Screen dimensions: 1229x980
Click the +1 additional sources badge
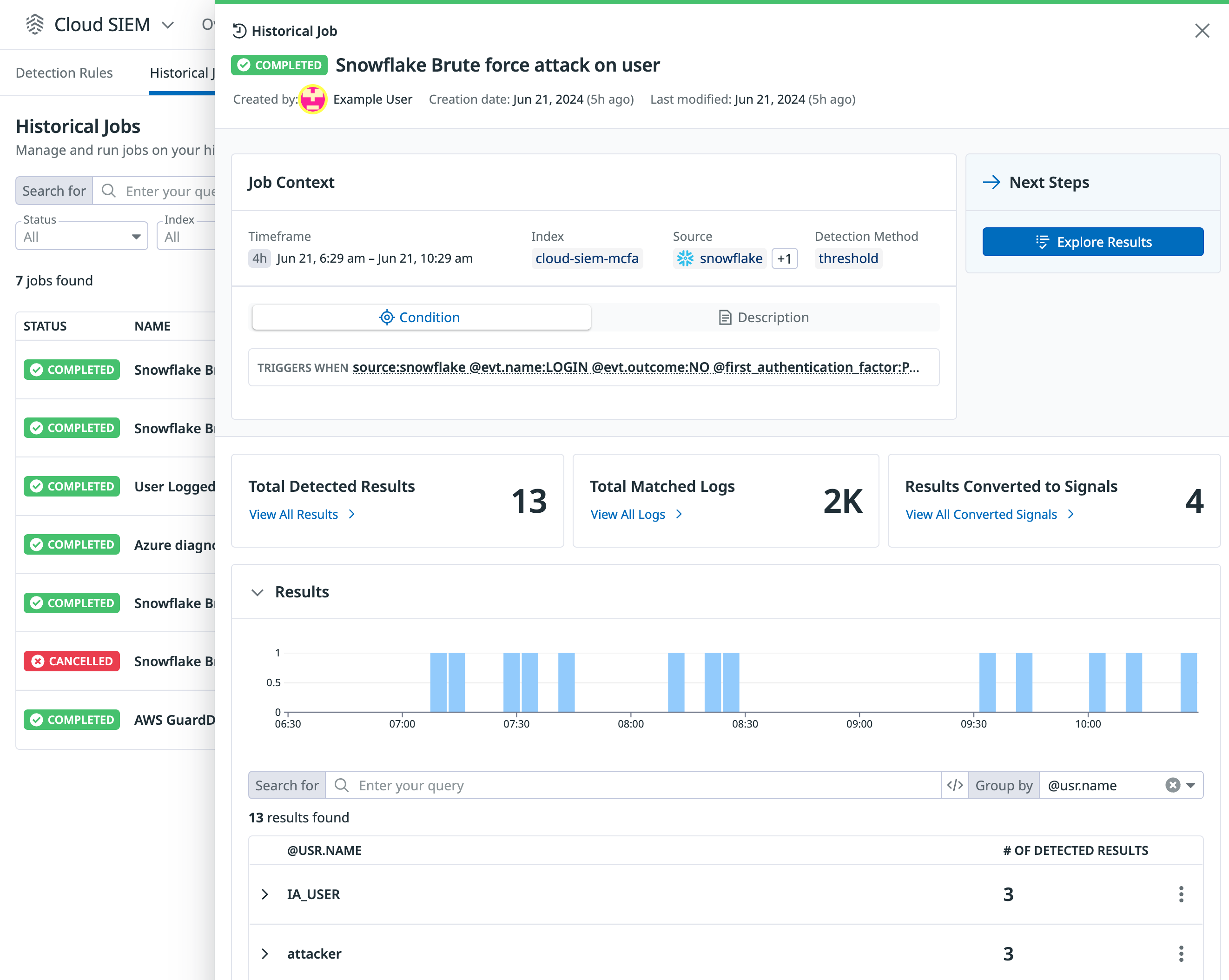pyautogui.click(x=784, y=258)
